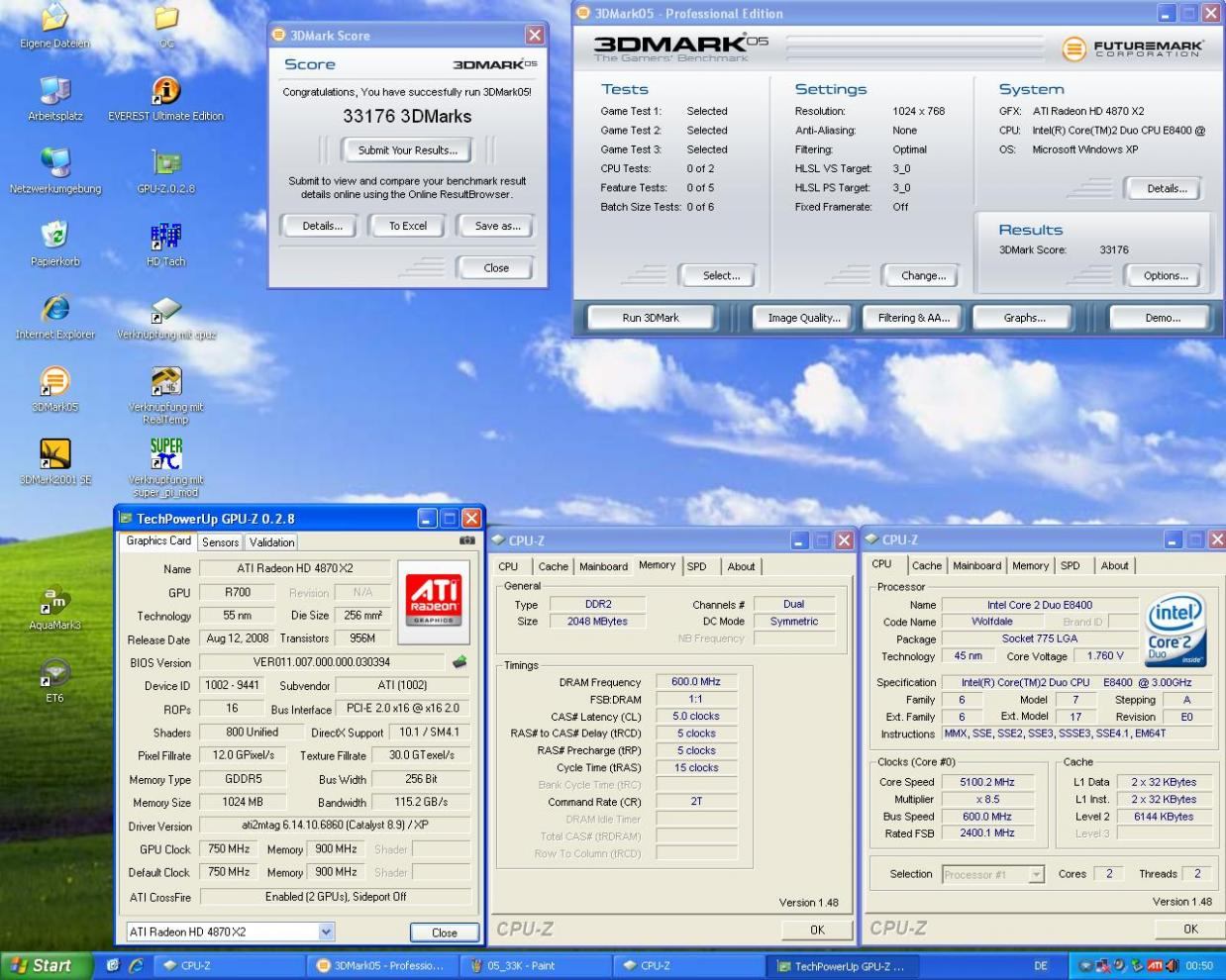Viewport: 1226px width, 980px height.
Task: Open Filtering & AA... in 3DMark05
Action: [913, 318]
